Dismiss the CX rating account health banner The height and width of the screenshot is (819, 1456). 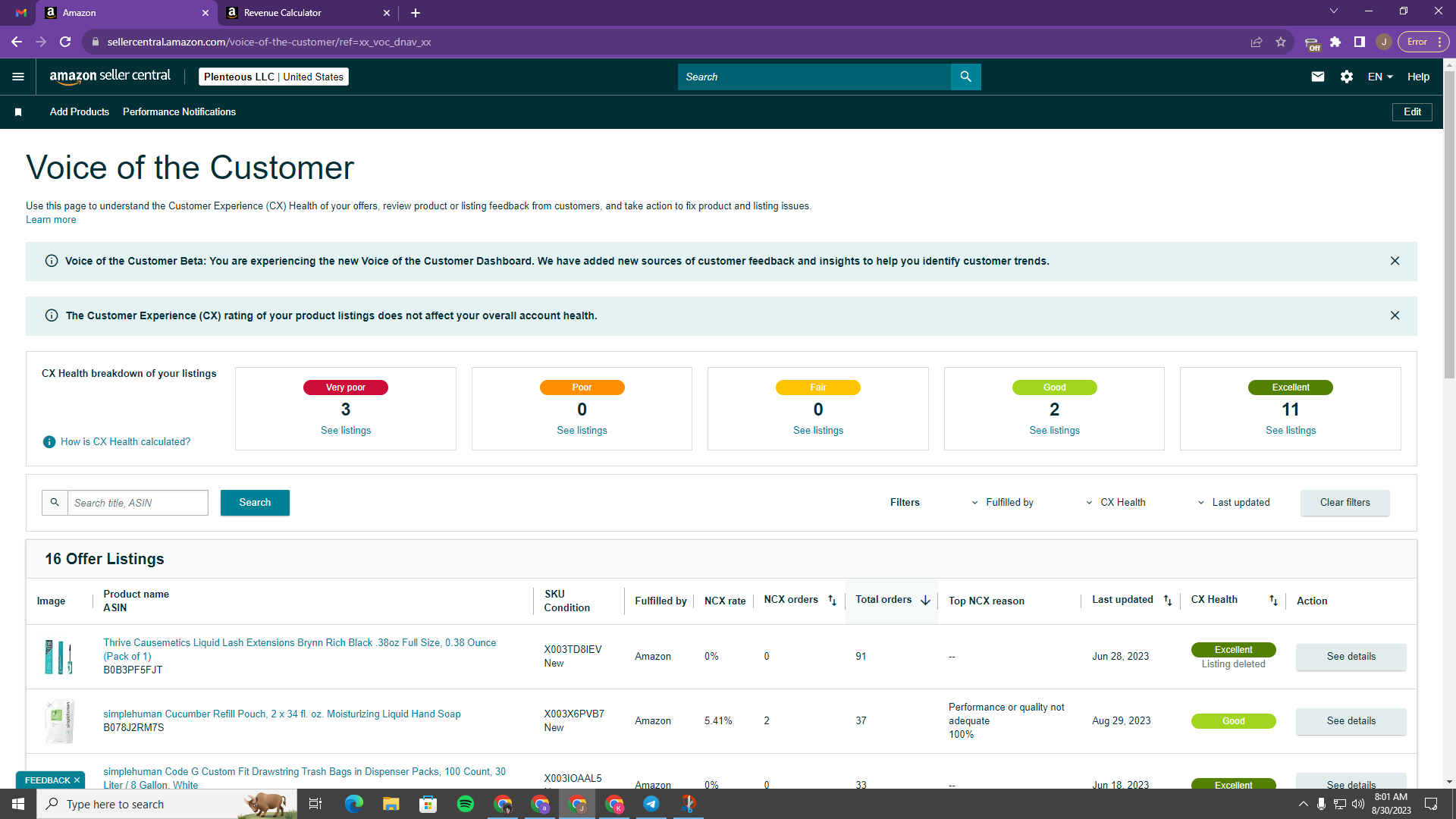pos(1395,315)
